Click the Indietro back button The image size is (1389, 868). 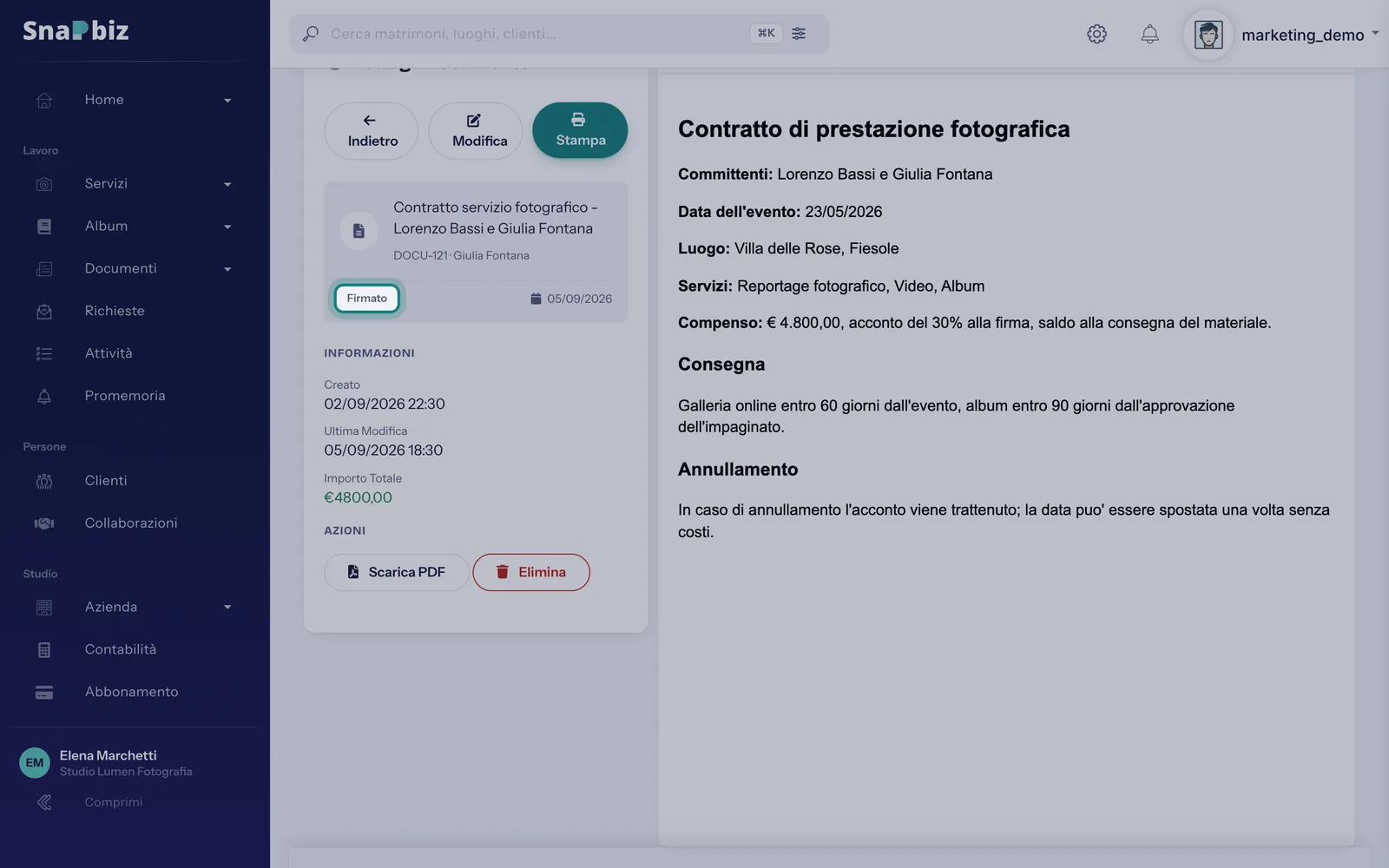pos(372,131)
